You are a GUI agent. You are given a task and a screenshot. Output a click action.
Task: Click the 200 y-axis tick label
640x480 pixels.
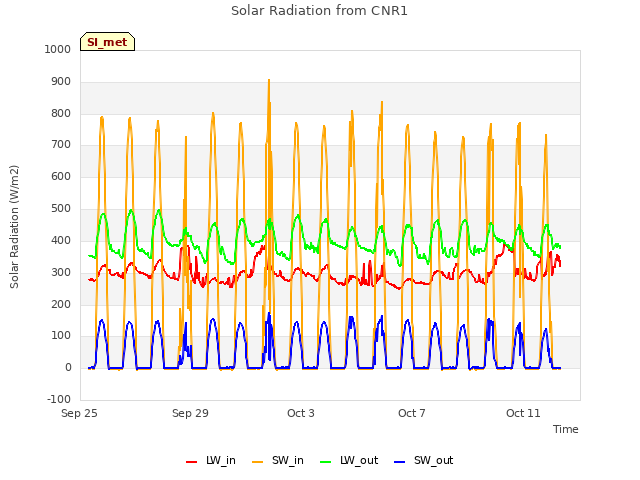(x=61, y=304)
